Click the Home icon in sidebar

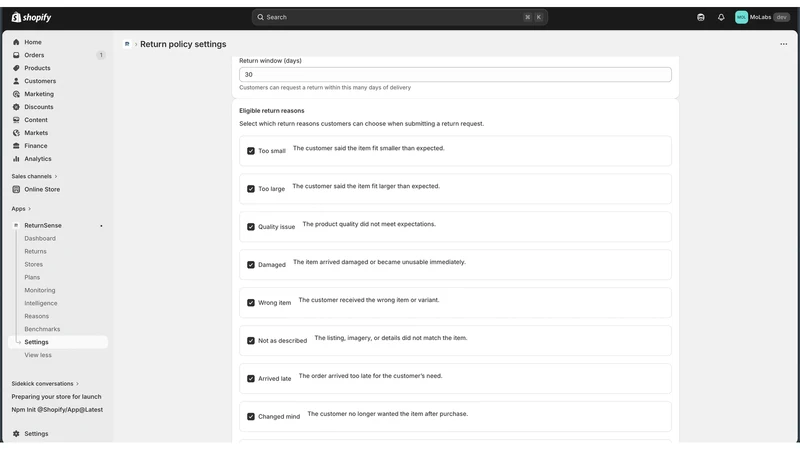coord(16,42)
